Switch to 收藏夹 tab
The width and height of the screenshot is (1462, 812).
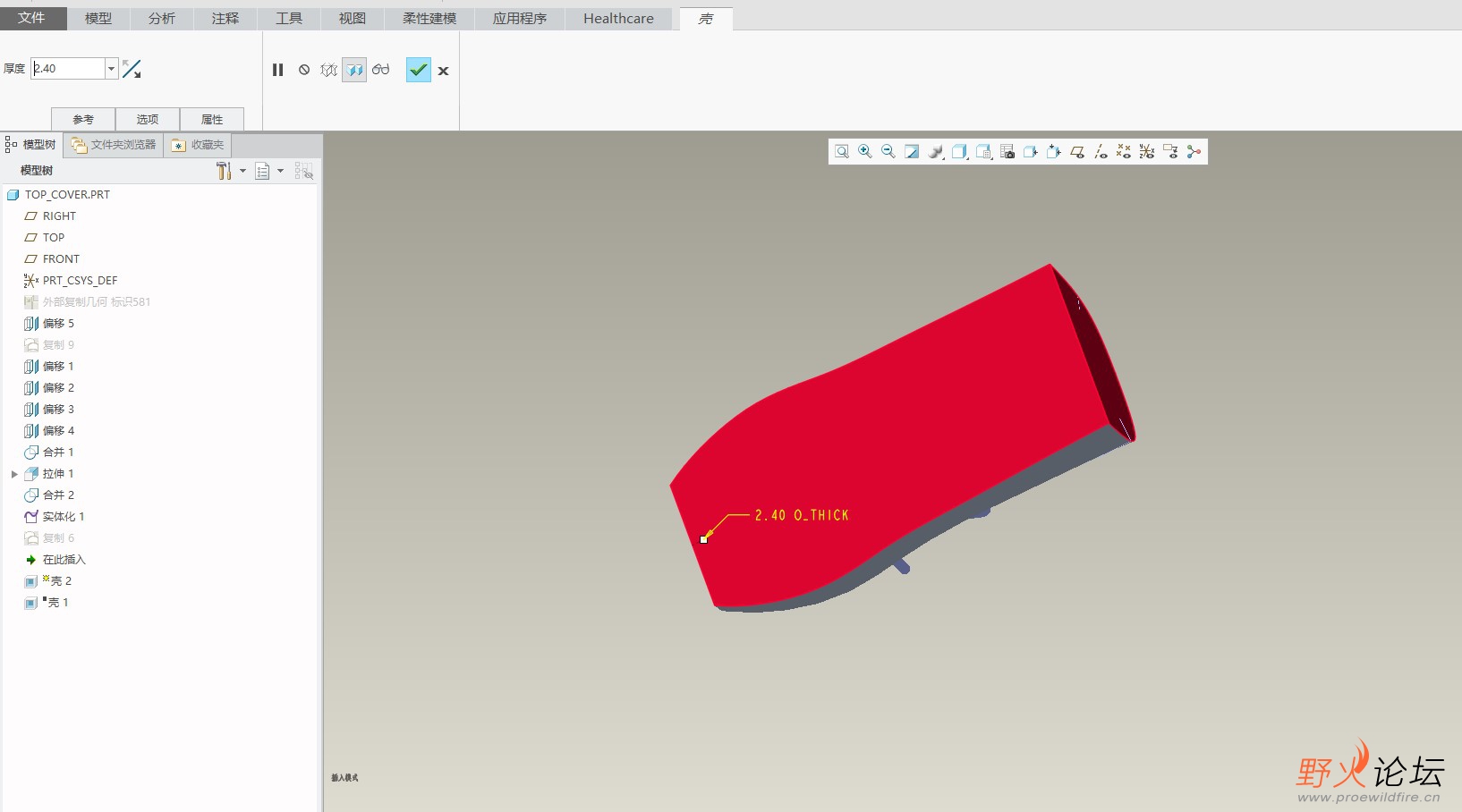coord(198,145)
